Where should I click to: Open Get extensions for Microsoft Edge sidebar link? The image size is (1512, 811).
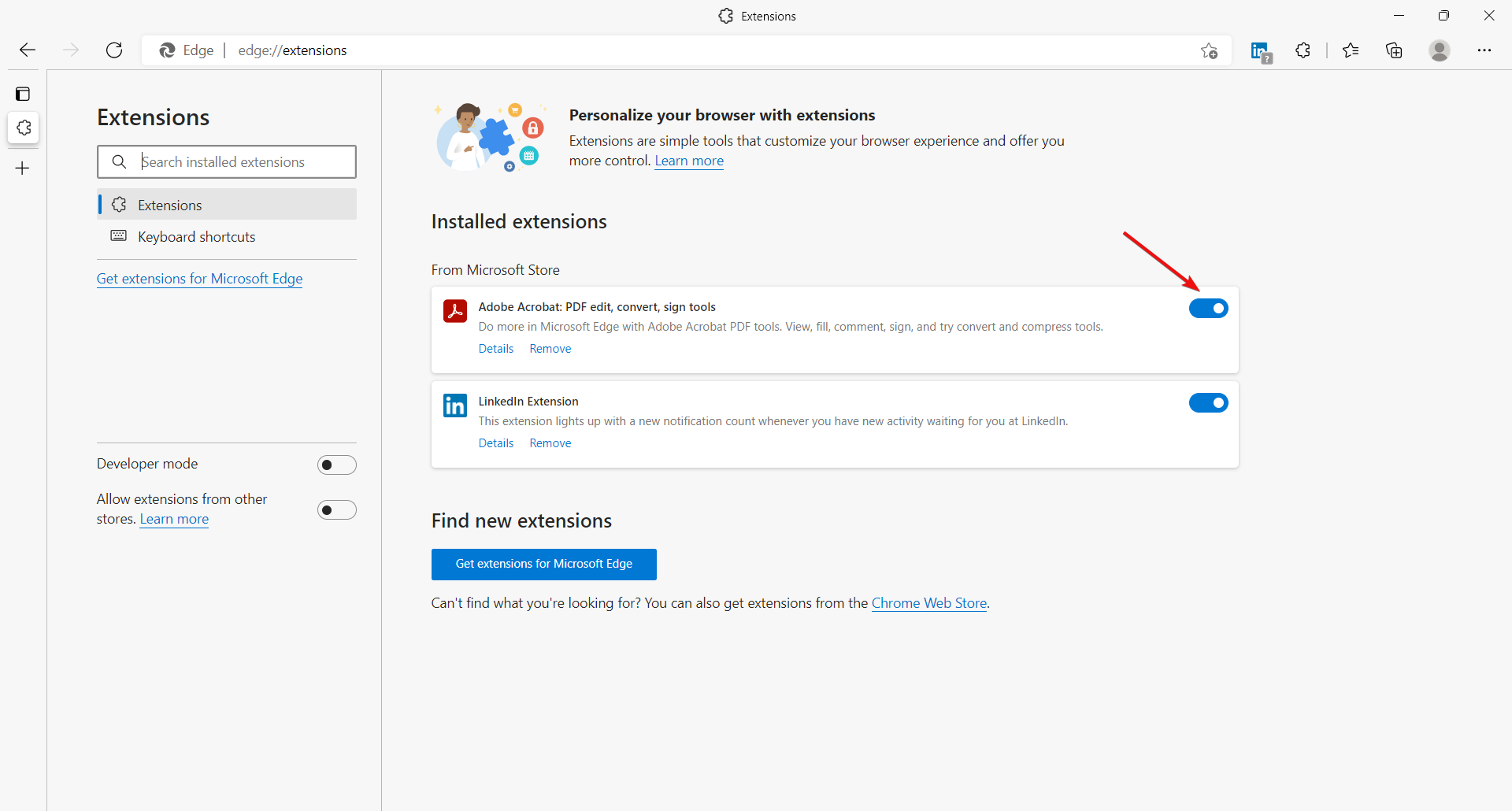[x=199, y=279]
